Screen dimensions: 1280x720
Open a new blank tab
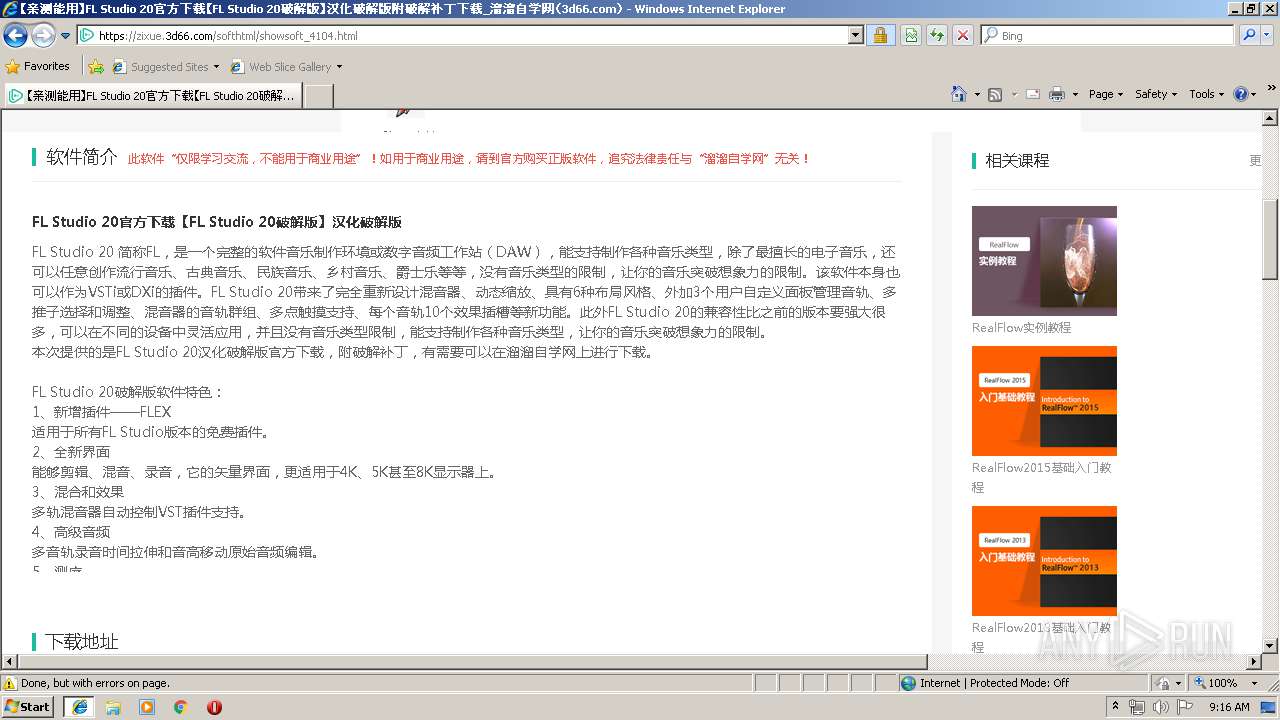[318, 95]
